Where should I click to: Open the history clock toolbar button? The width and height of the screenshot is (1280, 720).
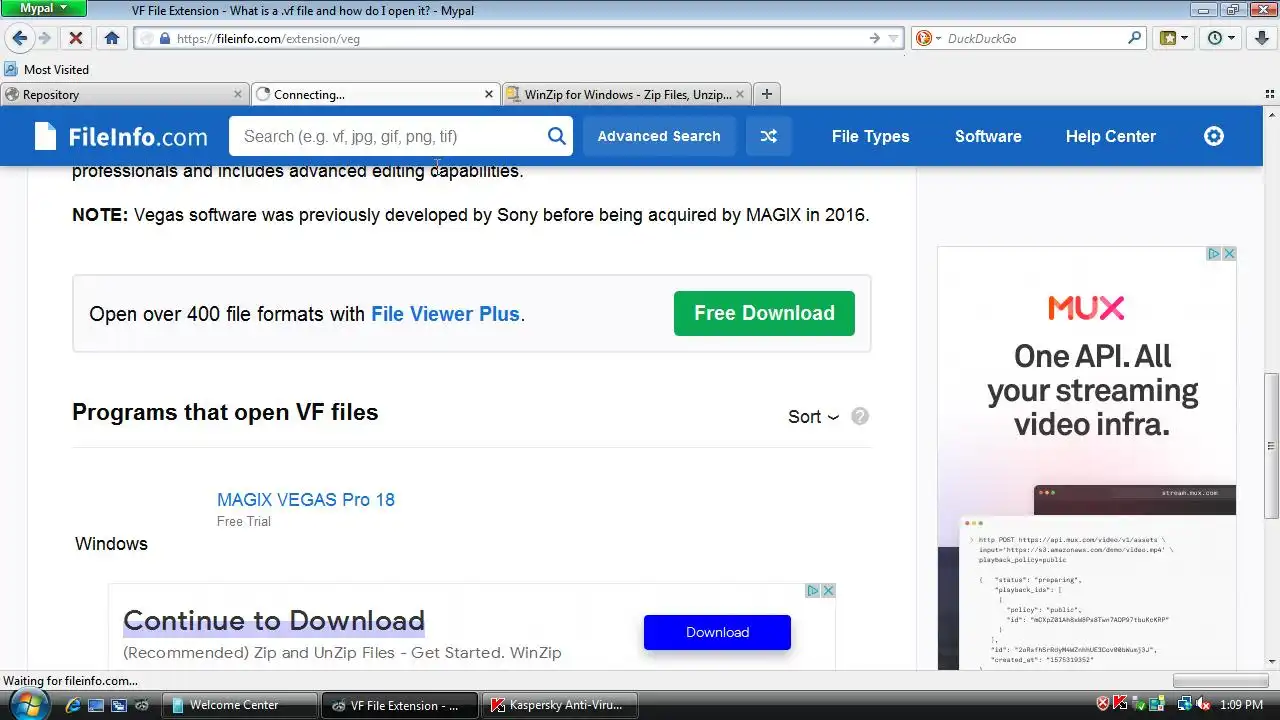(1221, 38)
